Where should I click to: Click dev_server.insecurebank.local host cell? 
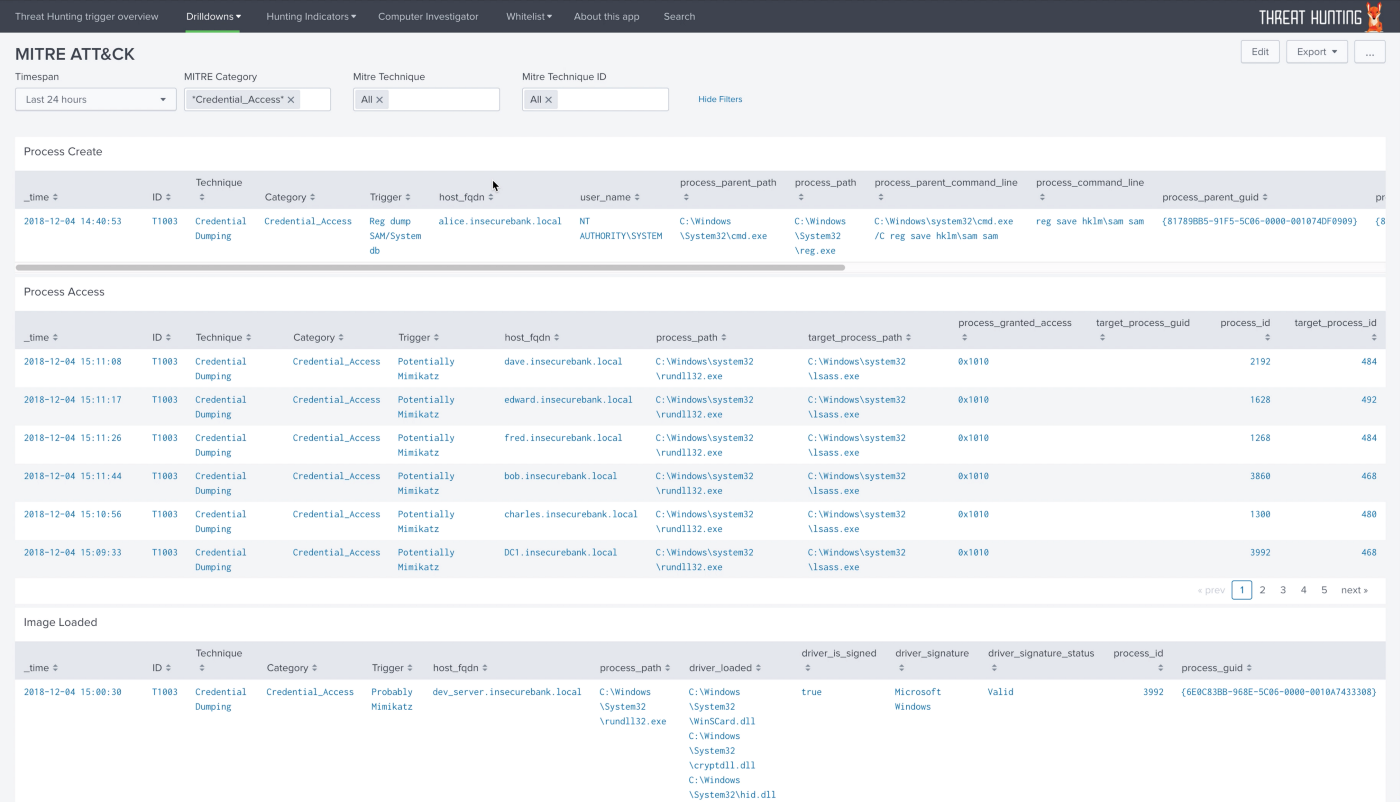(x=507, y=691)
